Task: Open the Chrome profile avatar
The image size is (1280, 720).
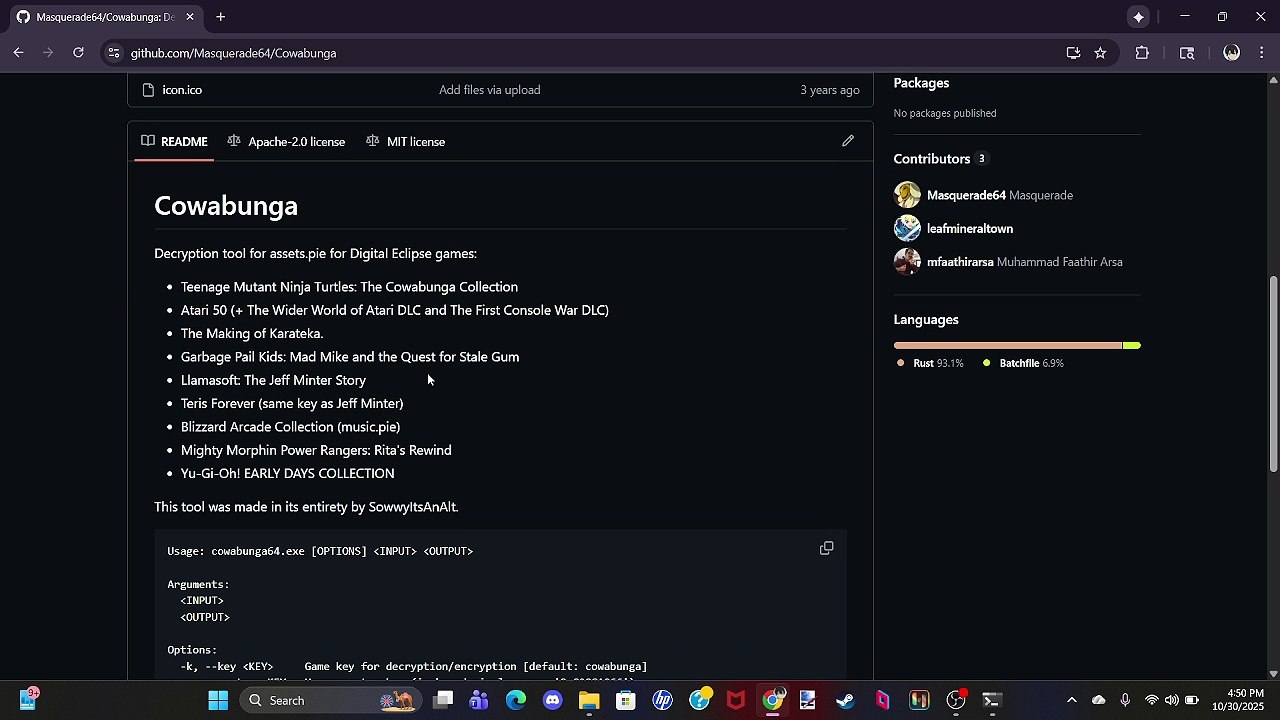Action: 1231,53
